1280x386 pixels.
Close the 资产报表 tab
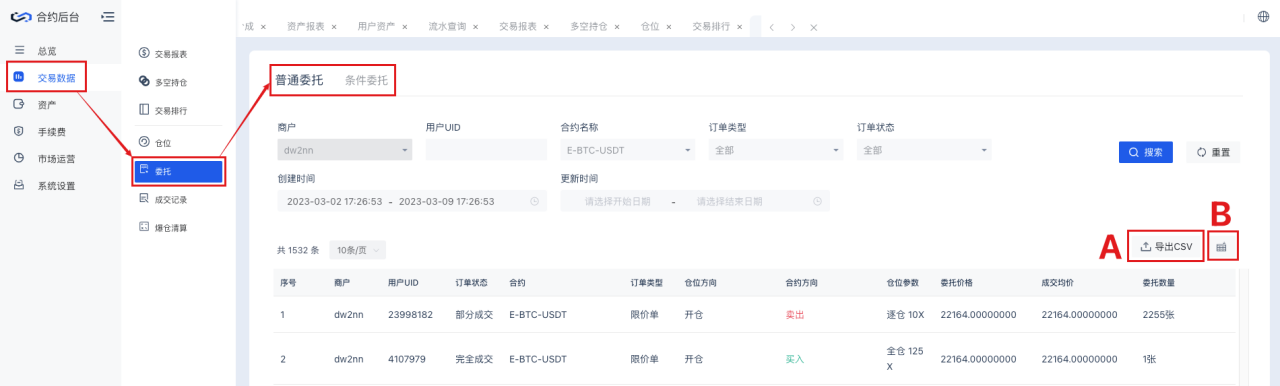point(334,27)
